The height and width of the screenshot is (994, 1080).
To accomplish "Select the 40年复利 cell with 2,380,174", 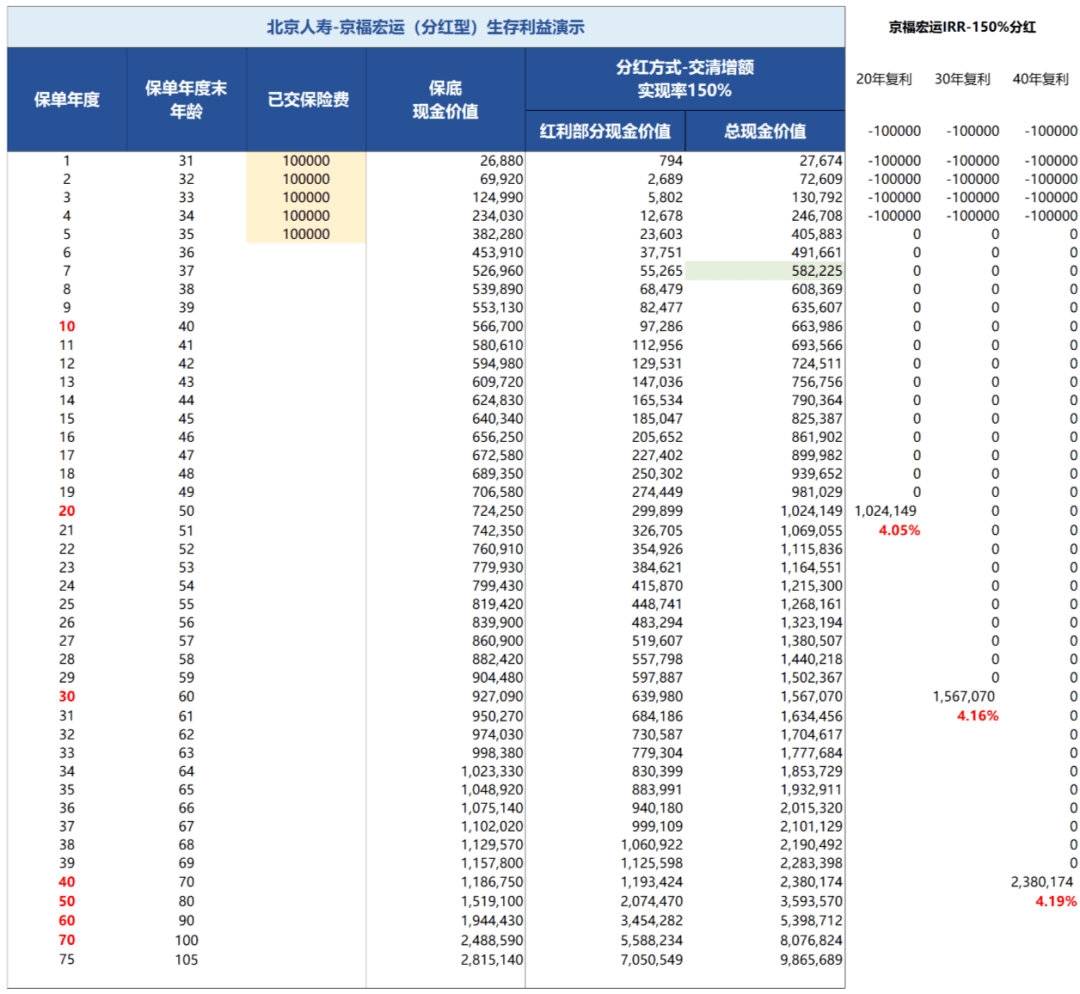I will (x=1041, y=882).
